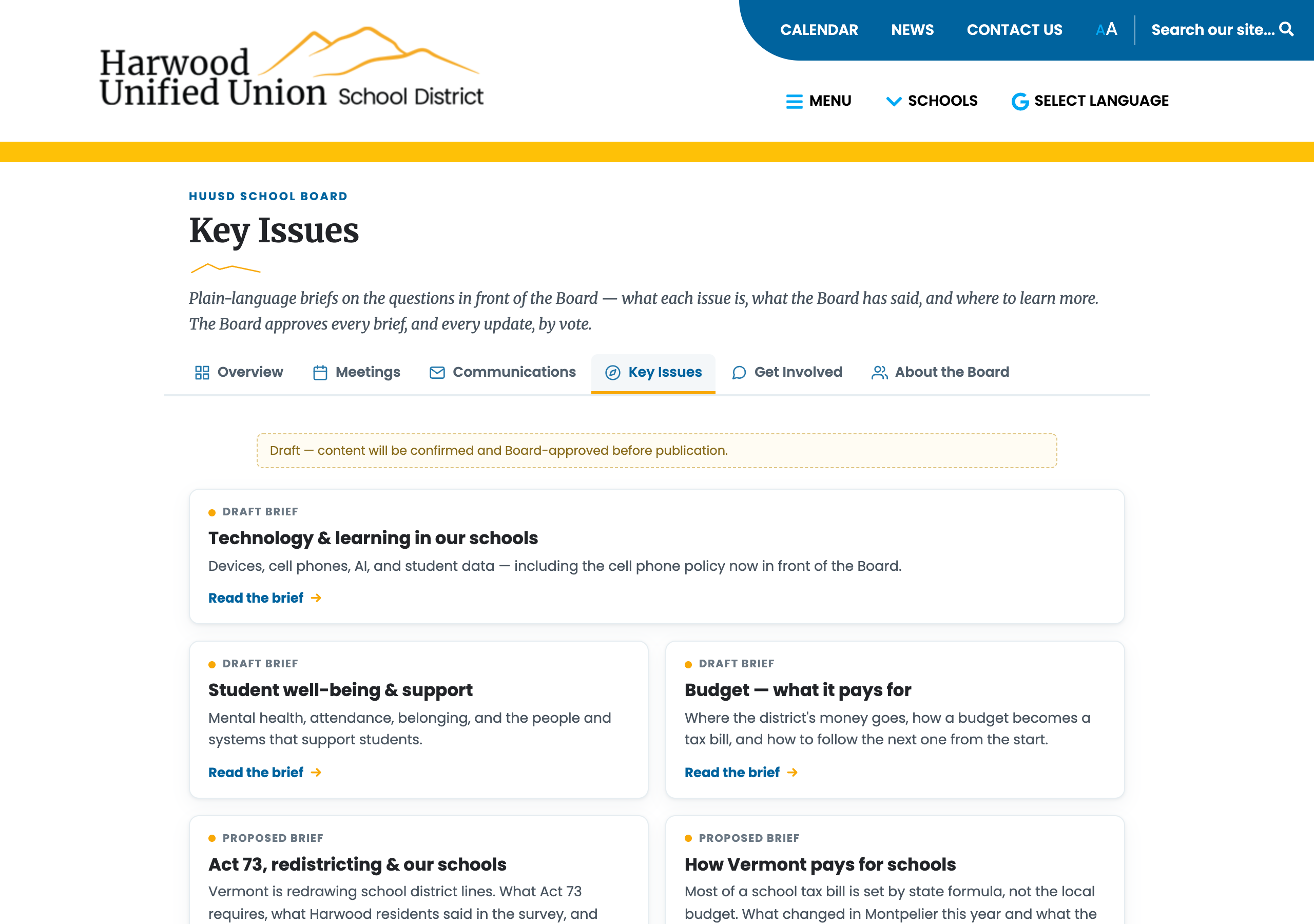Open the CALENDAR page
Image resolution: width=1314 pixels, height=924 pixels.
pos(819,30)
